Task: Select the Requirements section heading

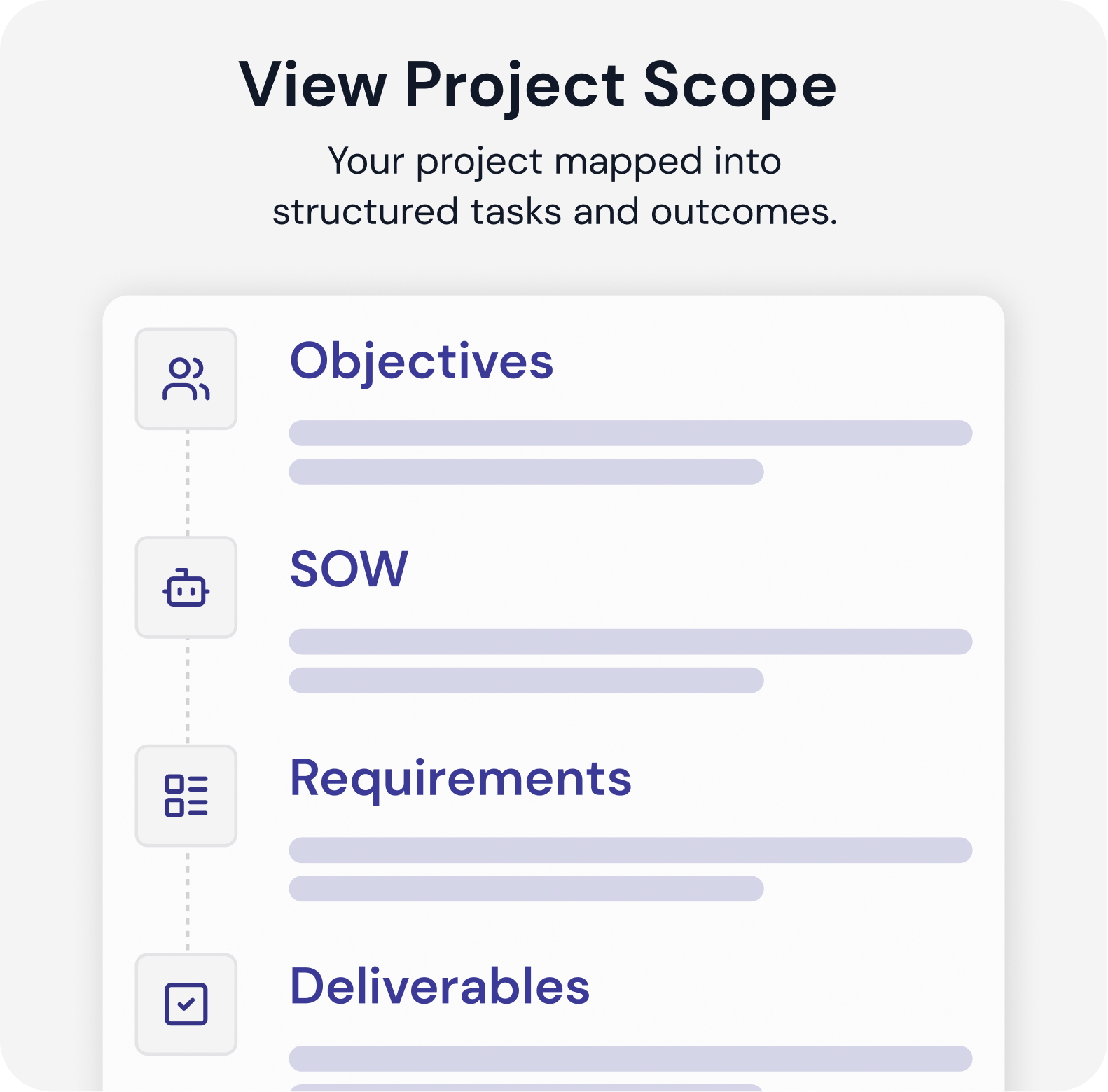Action: point(460,778)
